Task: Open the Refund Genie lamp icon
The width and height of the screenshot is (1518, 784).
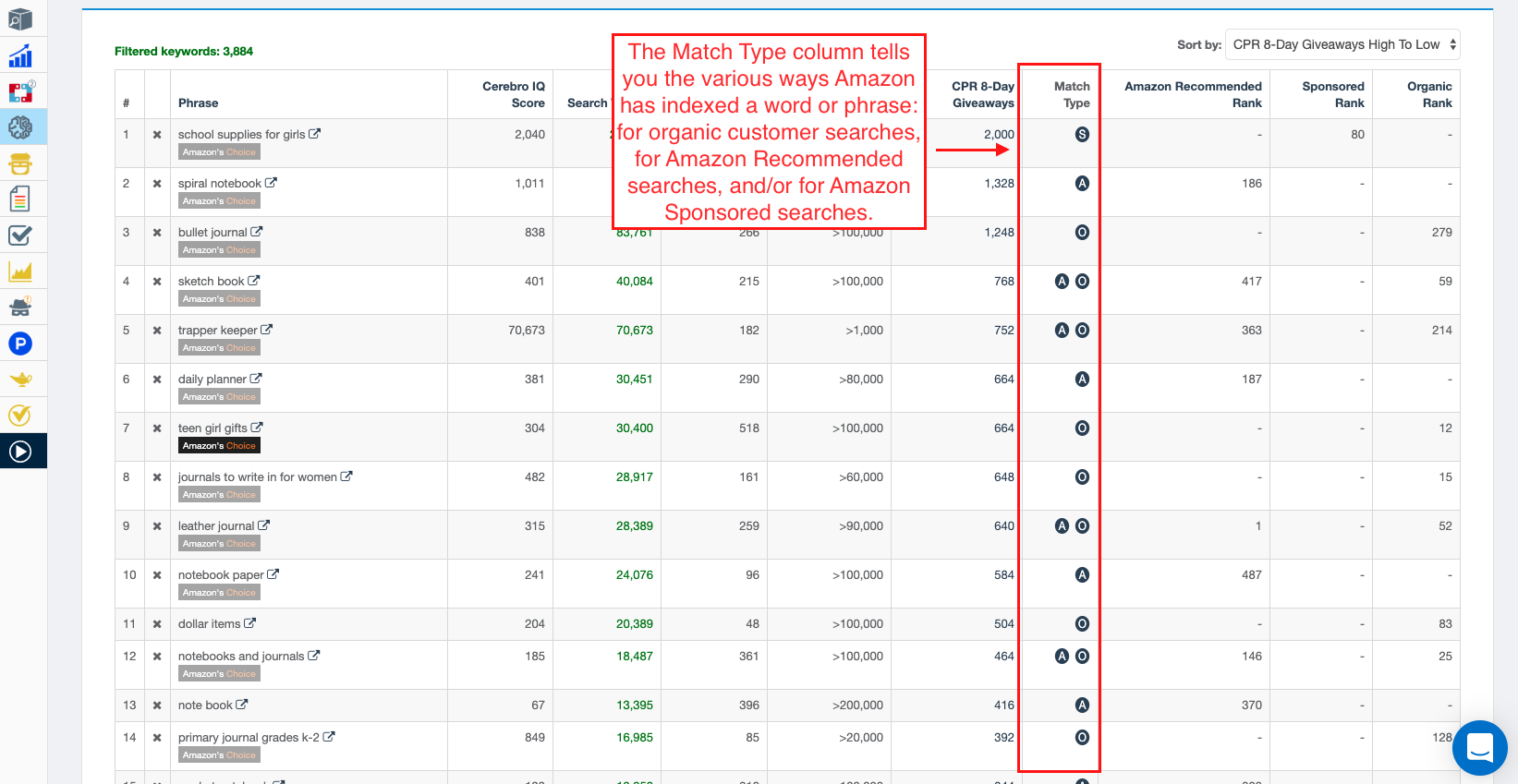Action: coord(20,379)
